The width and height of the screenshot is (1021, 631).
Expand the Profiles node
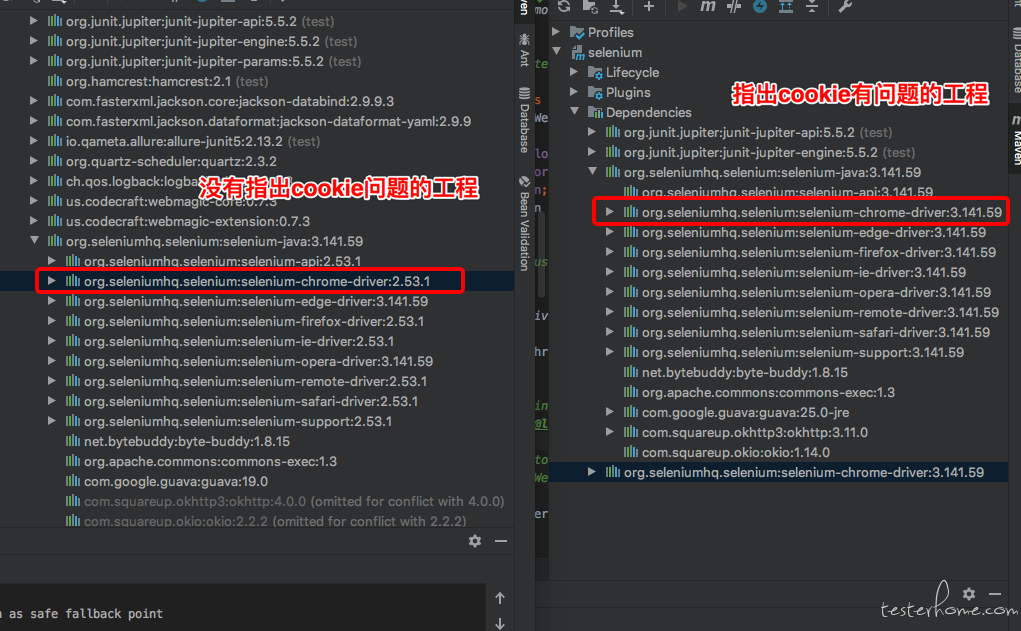[556, 32]
